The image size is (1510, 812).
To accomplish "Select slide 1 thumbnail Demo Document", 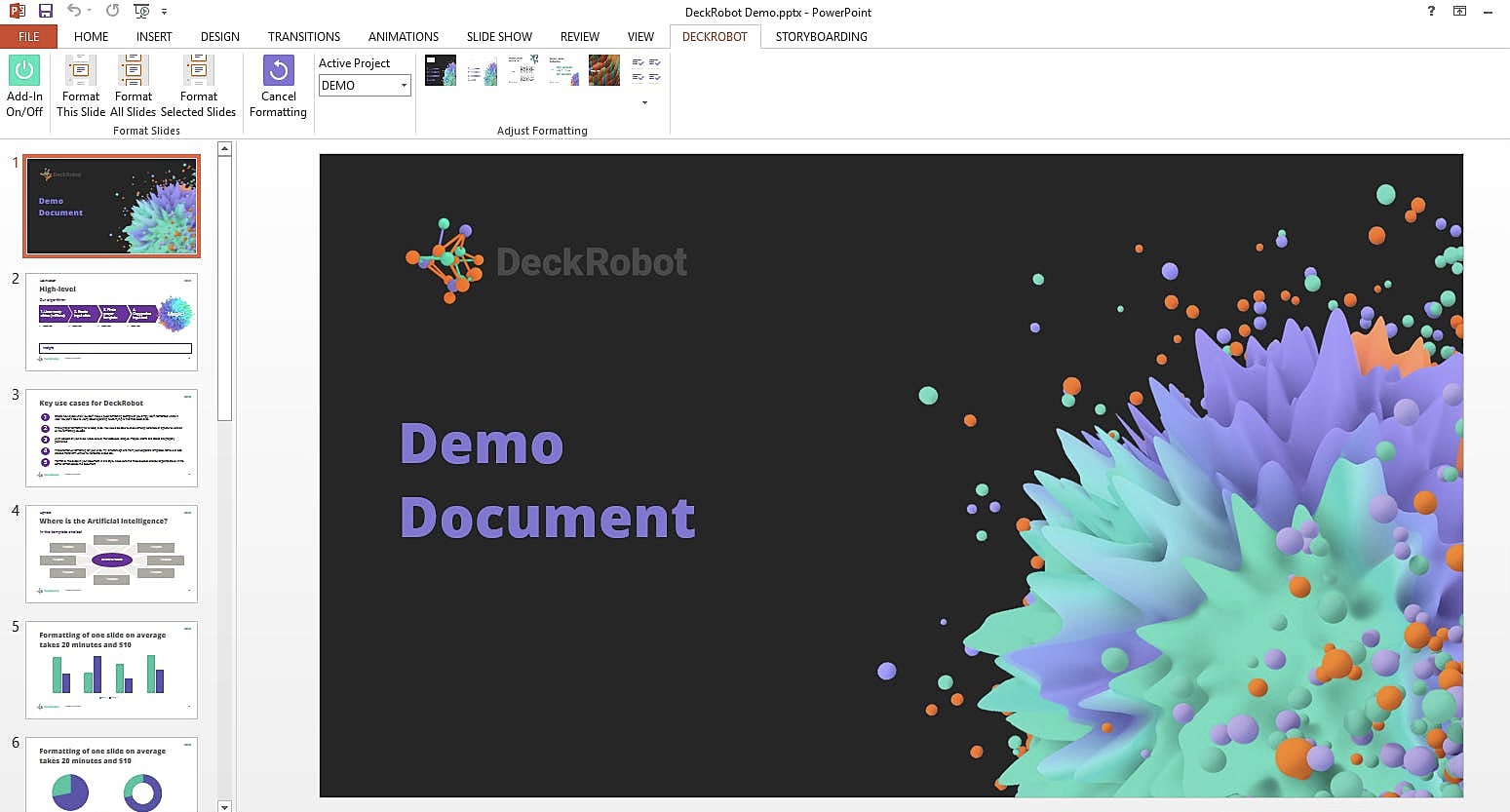I will (x=112, y=206).
